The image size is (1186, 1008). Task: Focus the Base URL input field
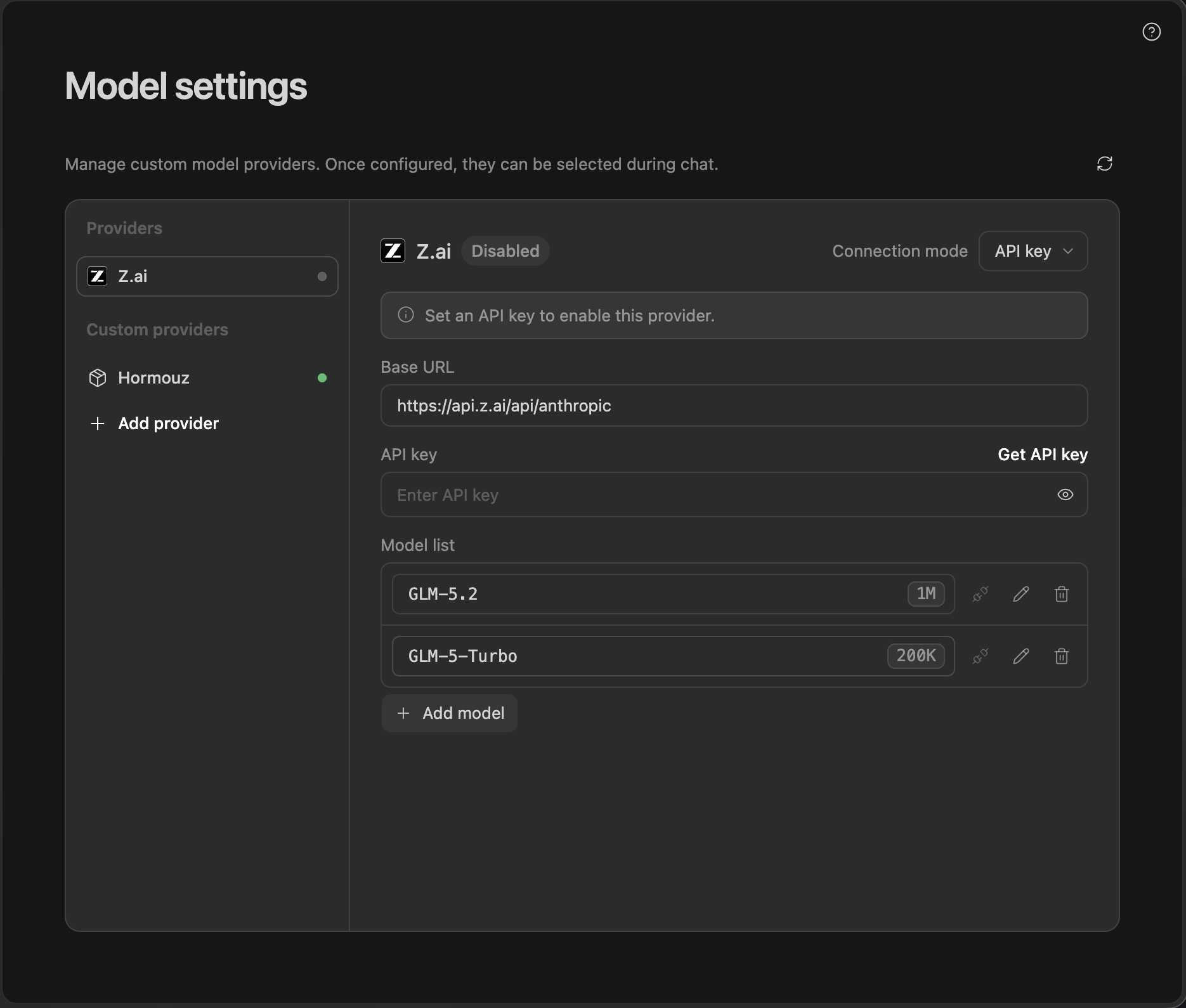(x=734, y=406)
